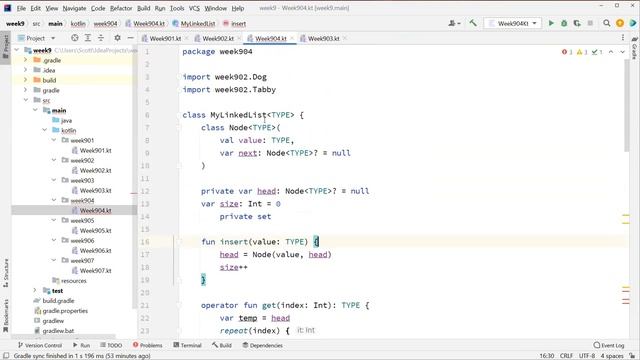Expand All icon in Project panel
This screenshot has height=360, width=640.
click(88, 38)
